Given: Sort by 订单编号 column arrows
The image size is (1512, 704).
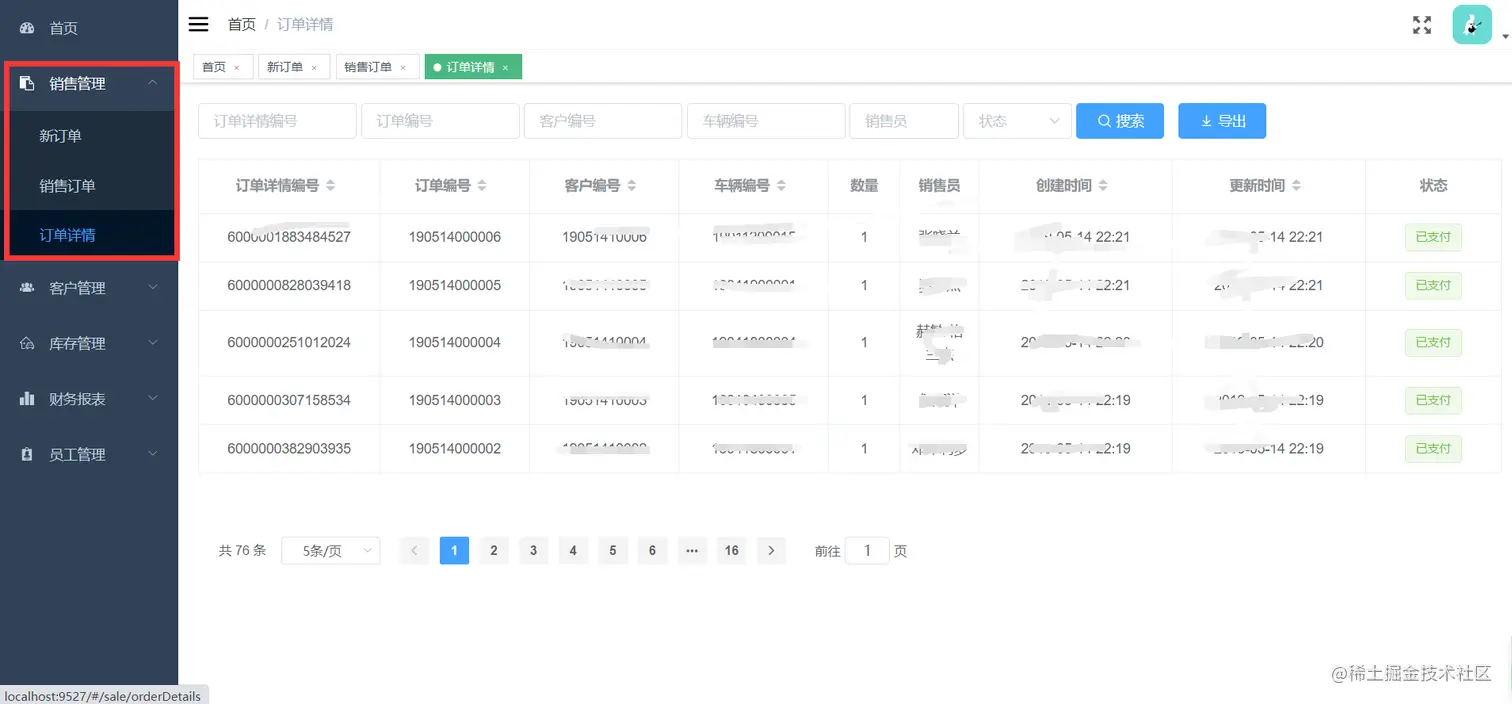Looking at the screenshot, I should (x=482, y=186).
